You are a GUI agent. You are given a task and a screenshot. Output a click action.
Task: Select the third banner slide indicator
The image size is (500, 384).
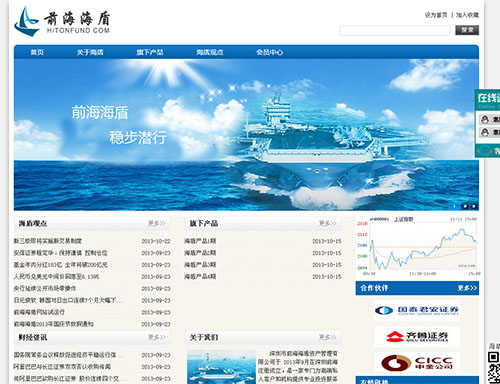click(474, 206)
